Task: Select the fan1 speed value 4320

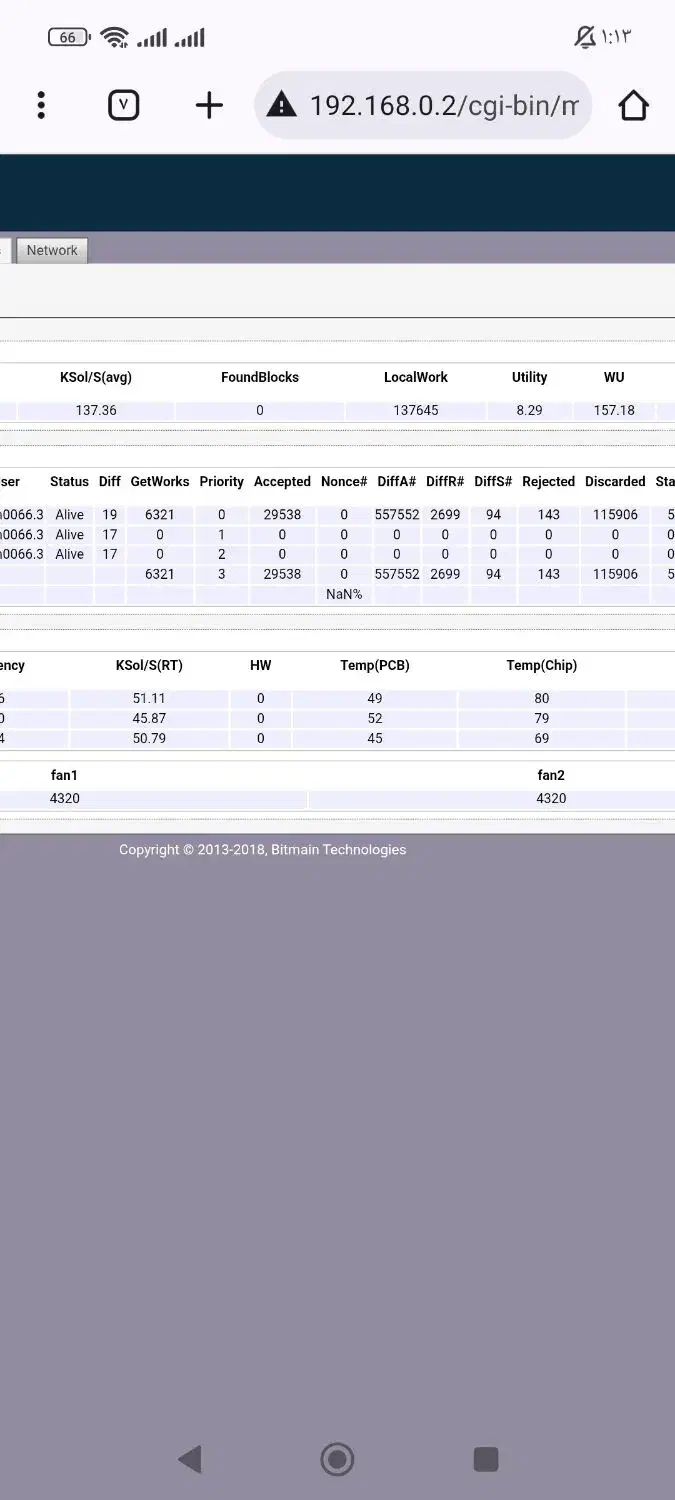Action: pyautogui.click(x=64, y=799)
